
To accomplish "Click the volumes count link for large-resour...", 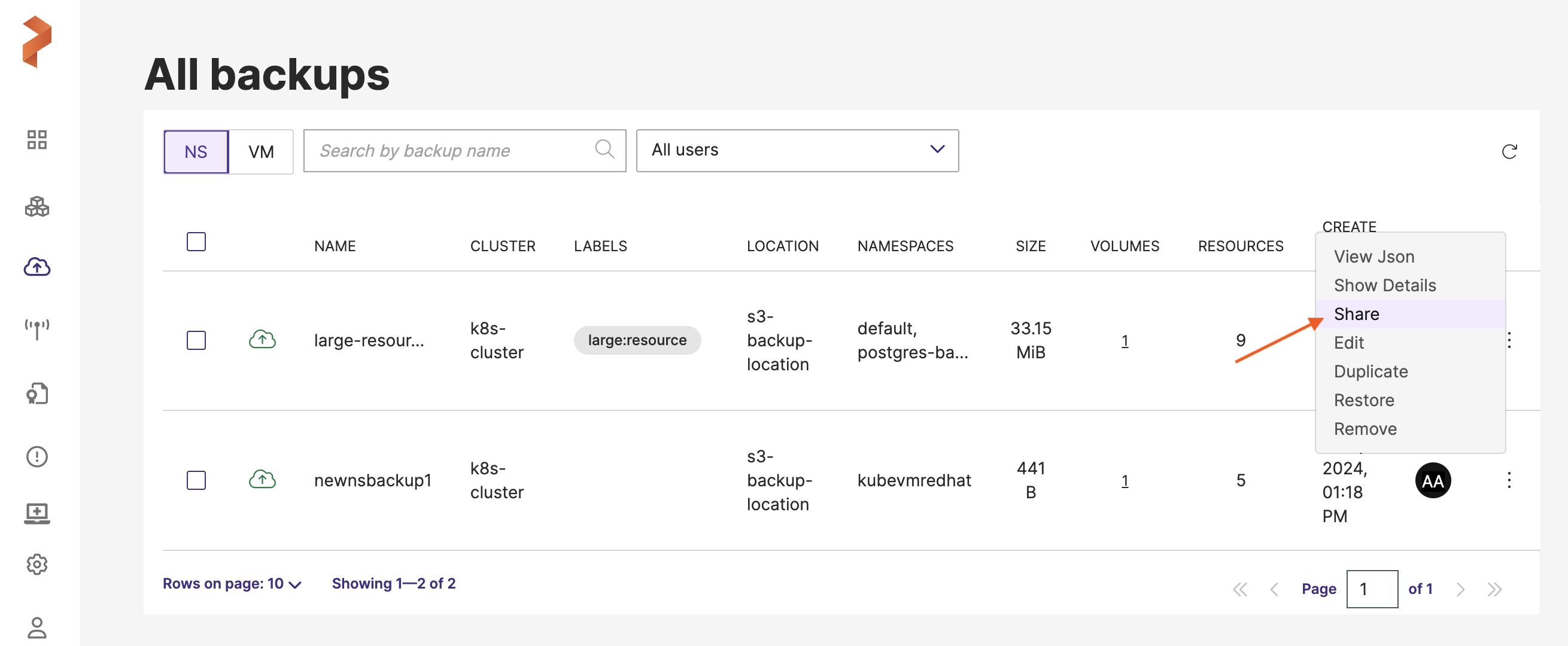I will [1125, 340].
